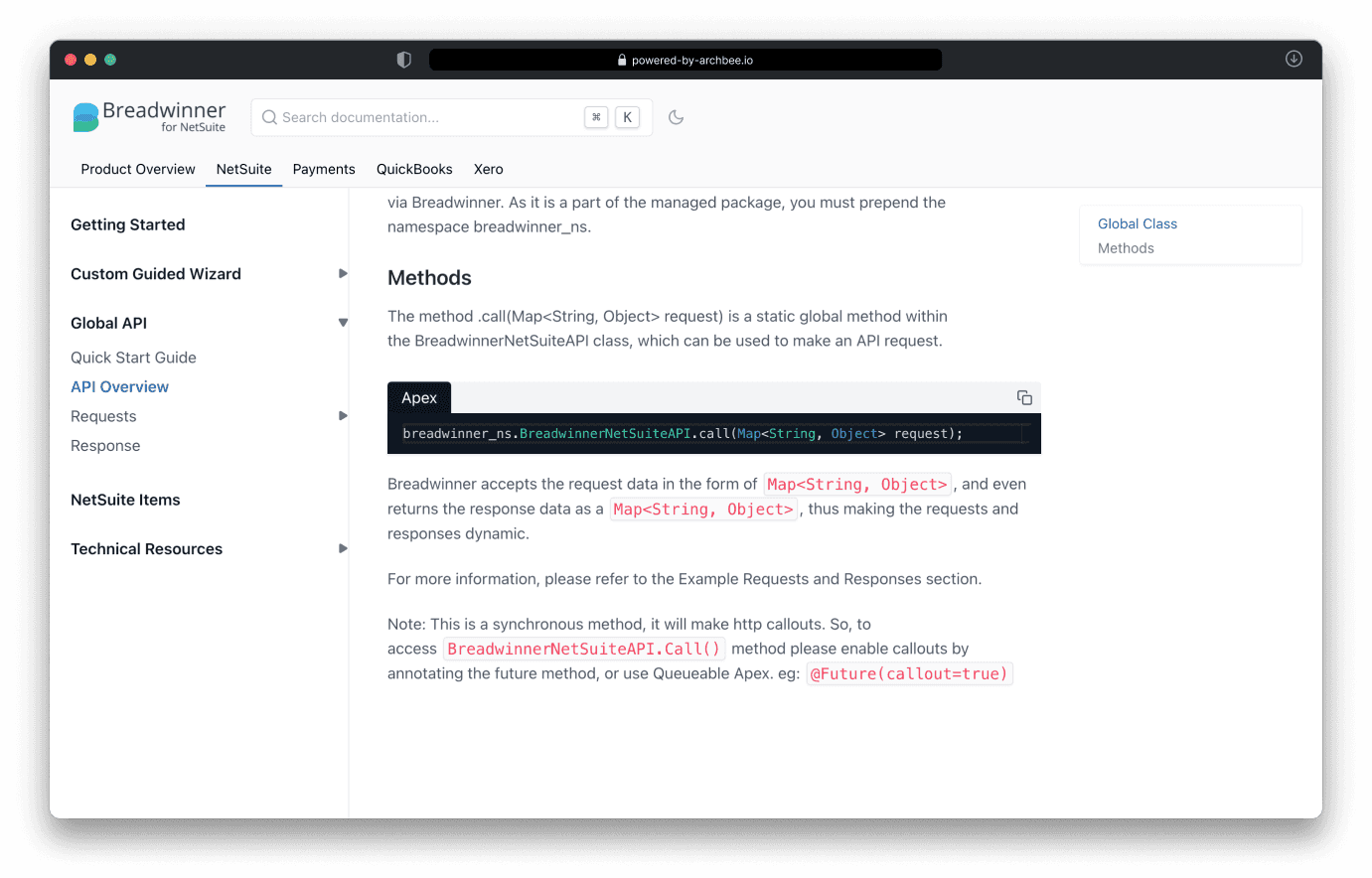Screen dimensions: 1372x878
Task: Select the Apex code tab
Action: click(419, 398)
